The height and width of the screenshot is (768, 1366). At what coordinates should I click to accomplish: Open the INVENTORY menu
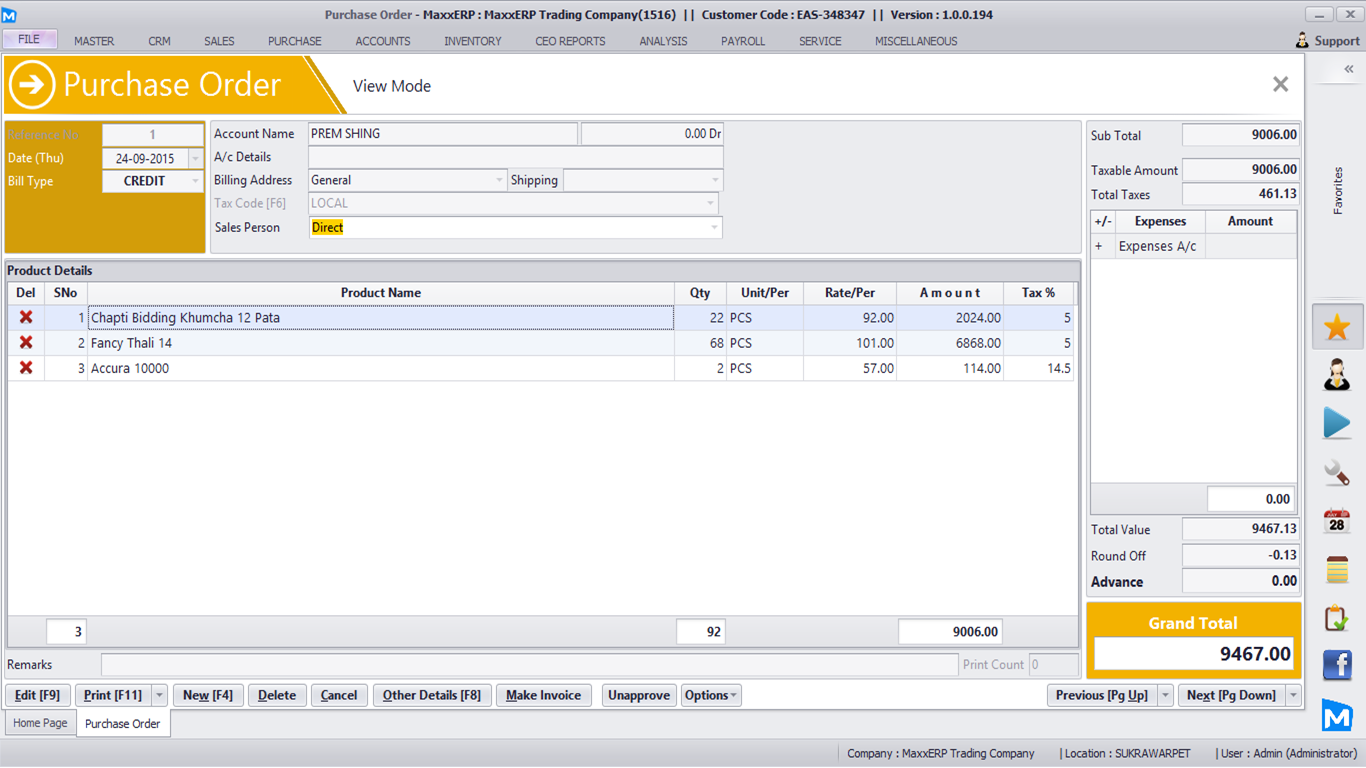473,41
